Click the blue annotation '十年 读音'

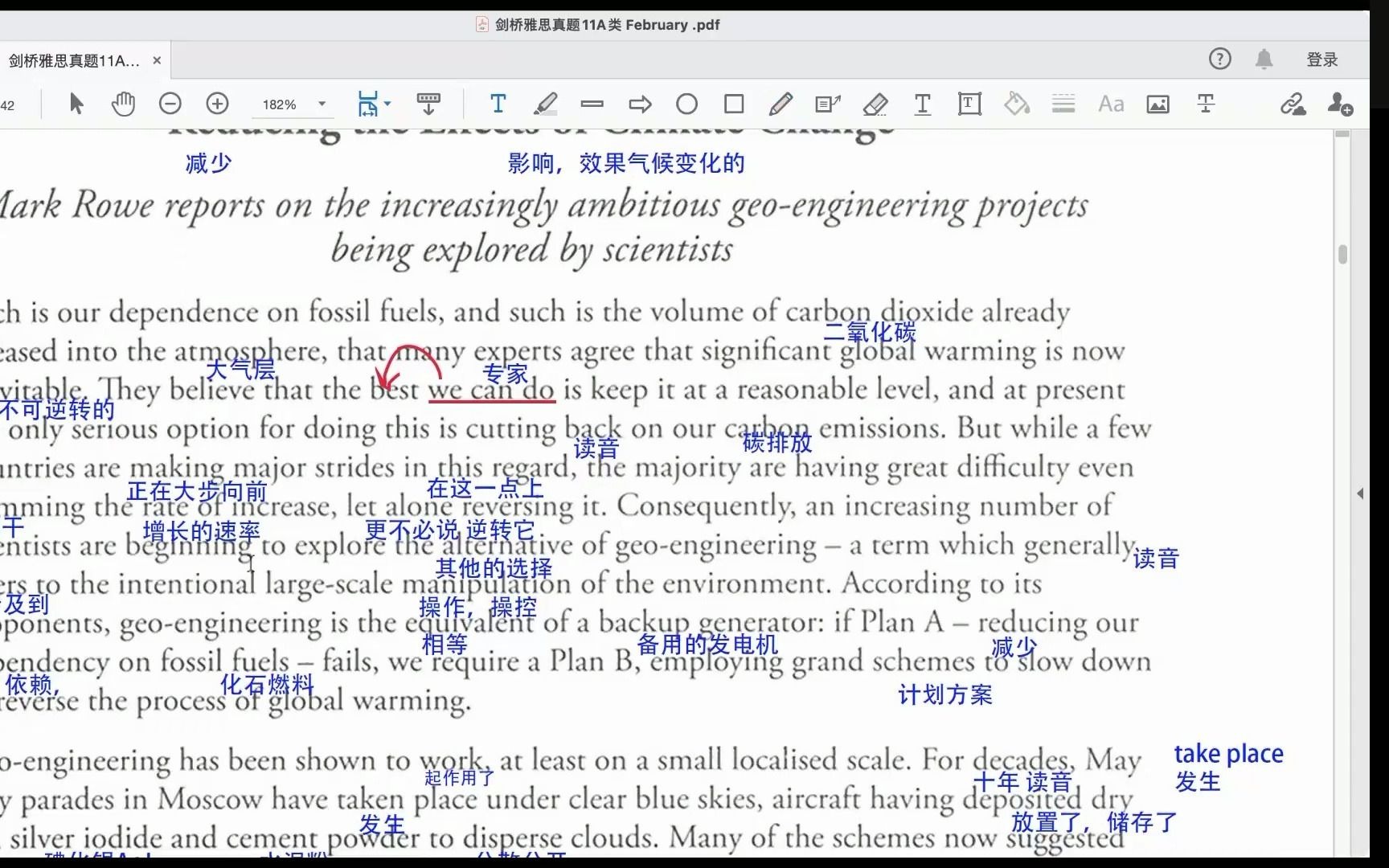pyautogui.click(x=1022, y=782)
